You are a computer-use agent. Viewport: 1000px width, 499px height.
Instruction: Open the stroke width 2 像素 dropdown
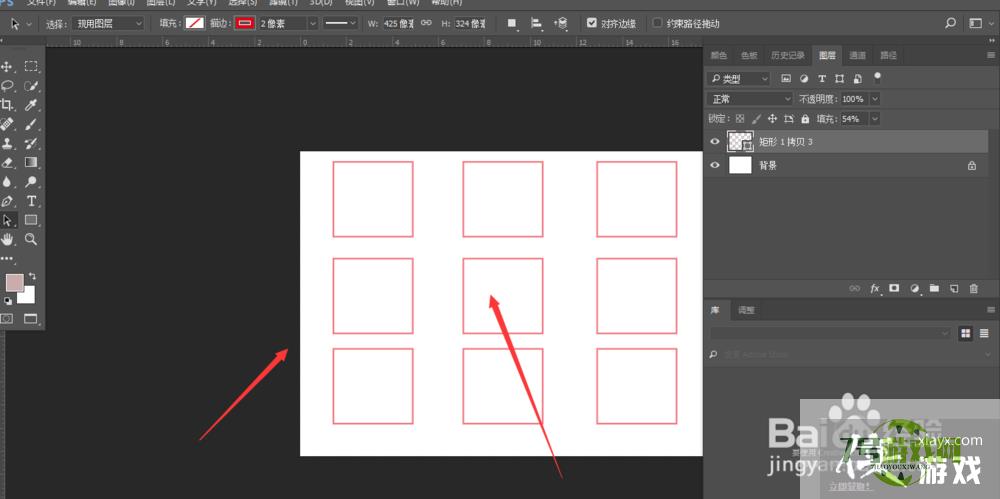312,24
